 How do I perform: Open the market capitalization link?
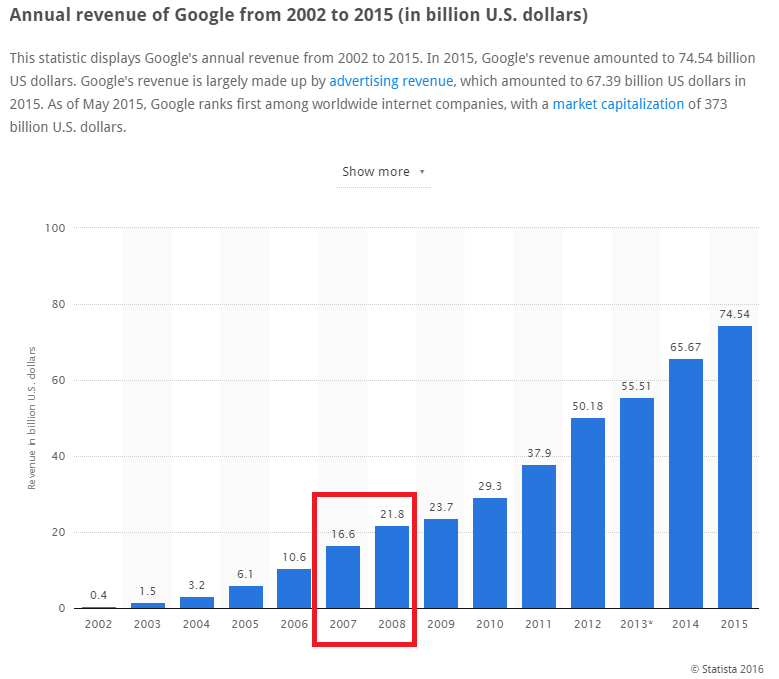[x=618, y=104]
